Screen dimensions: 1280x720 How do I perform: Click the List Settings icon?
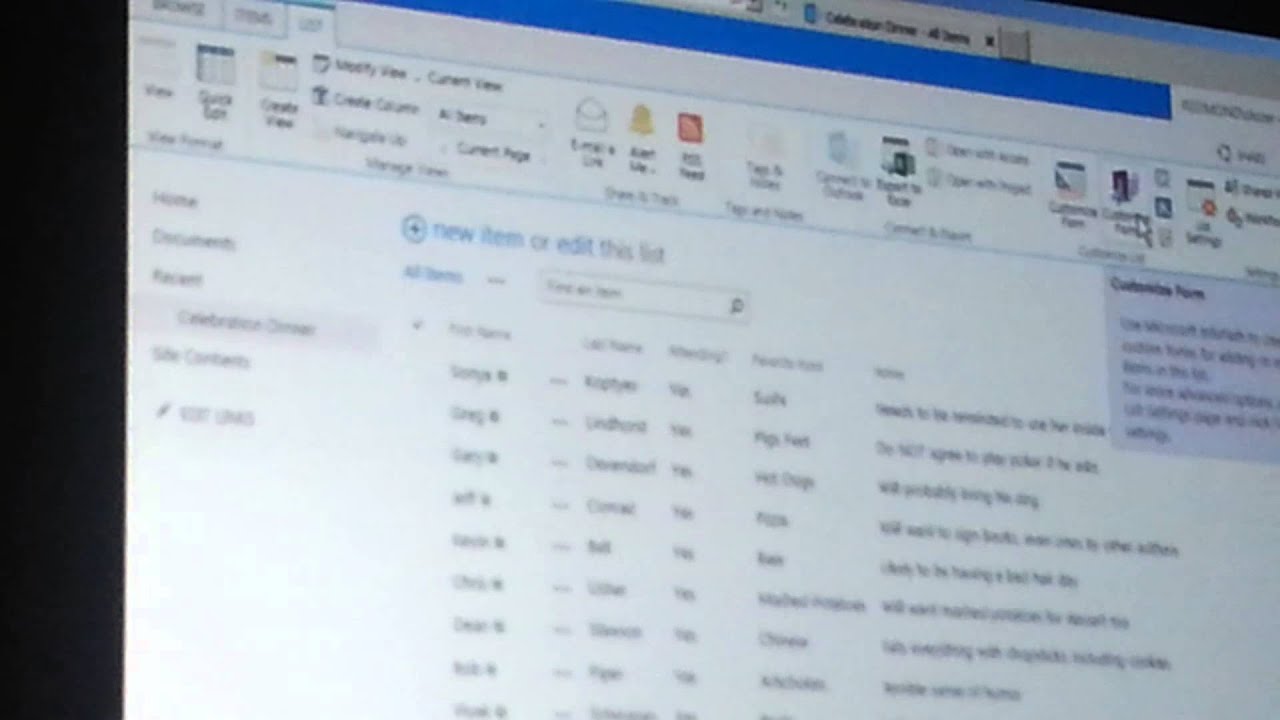1201,199
